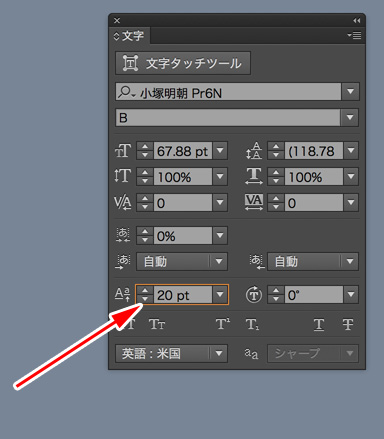Viewport: 384px width, 439px height.
Task: Click the baseline shift icon
Action: pos(122,295)
